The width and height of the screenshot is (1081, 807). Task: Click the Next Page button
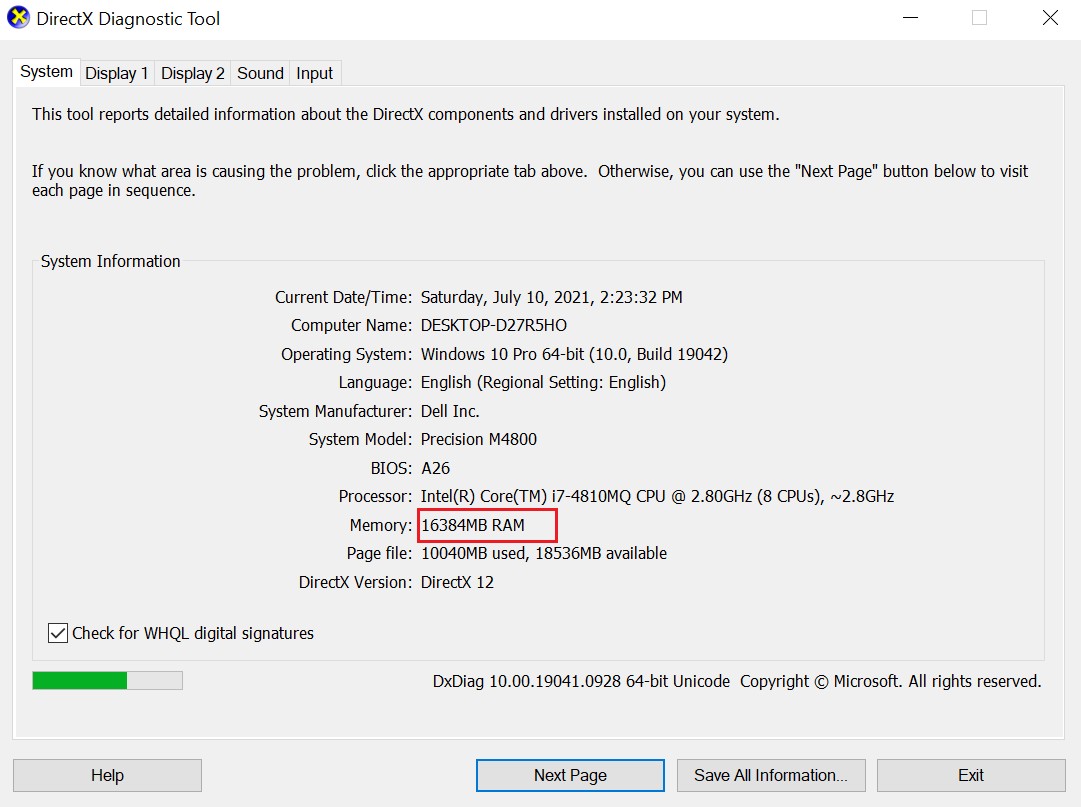570,775
